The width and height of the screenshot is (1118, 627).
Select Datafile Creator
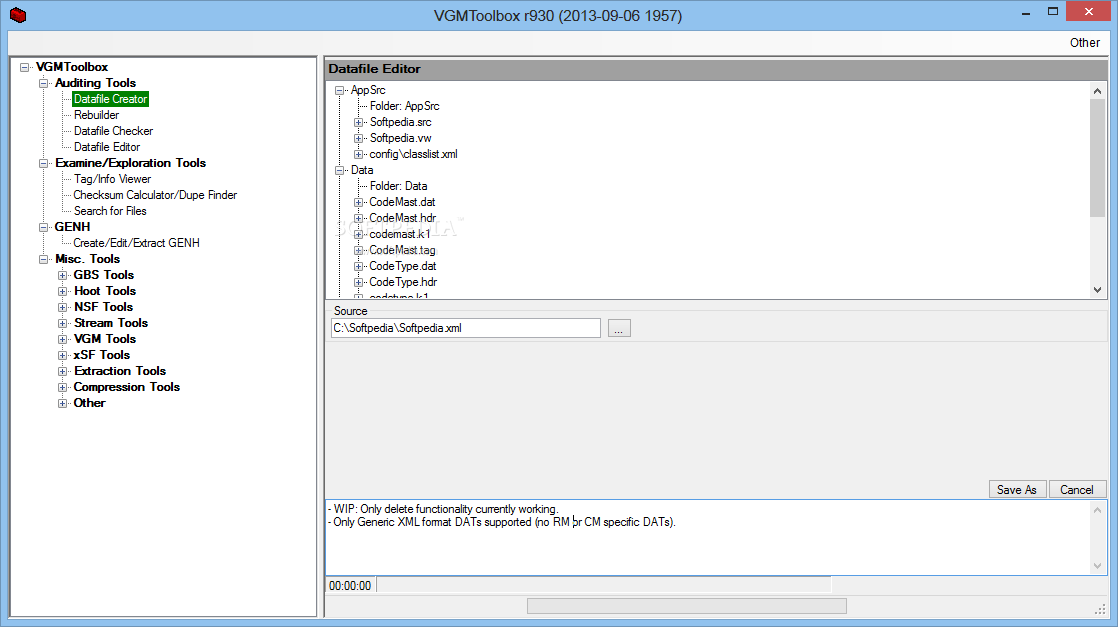(x=111, y=99)
